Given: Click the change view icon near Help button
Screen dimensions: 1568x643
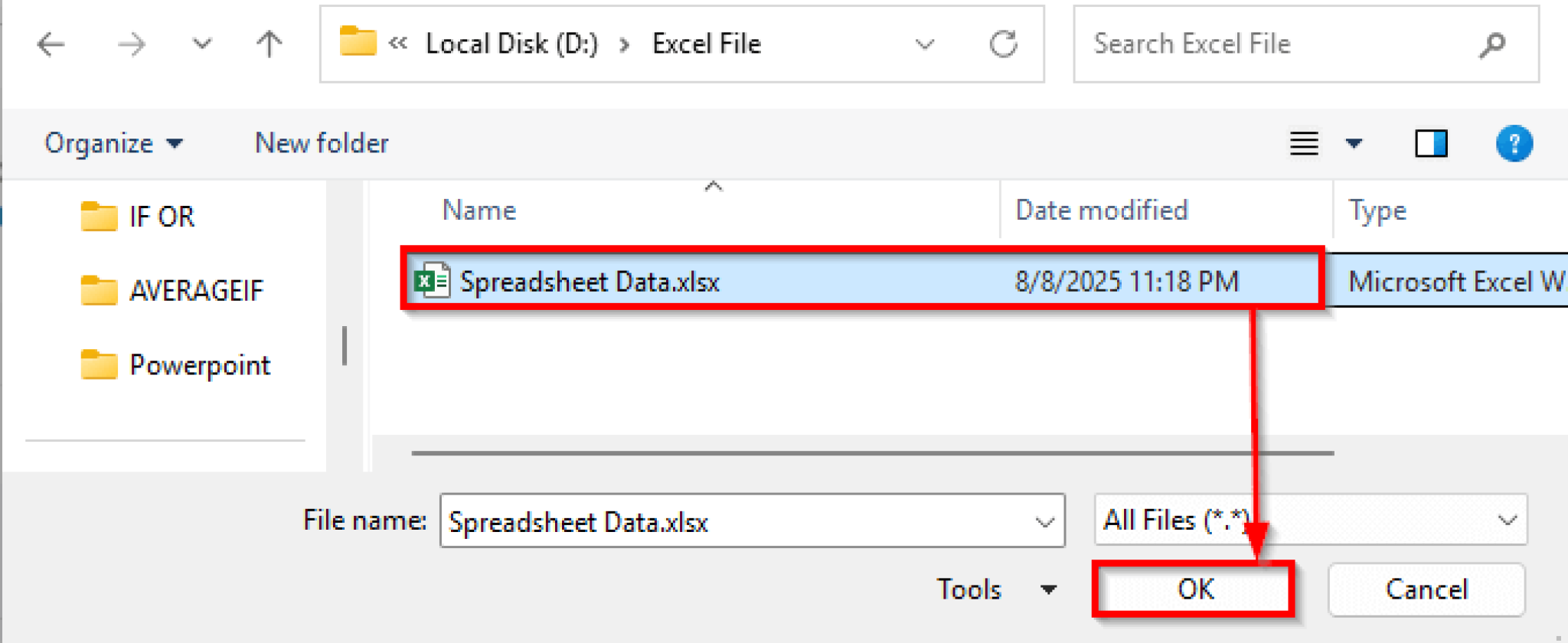Looking at the screenshot, I should click(1304, 143).
